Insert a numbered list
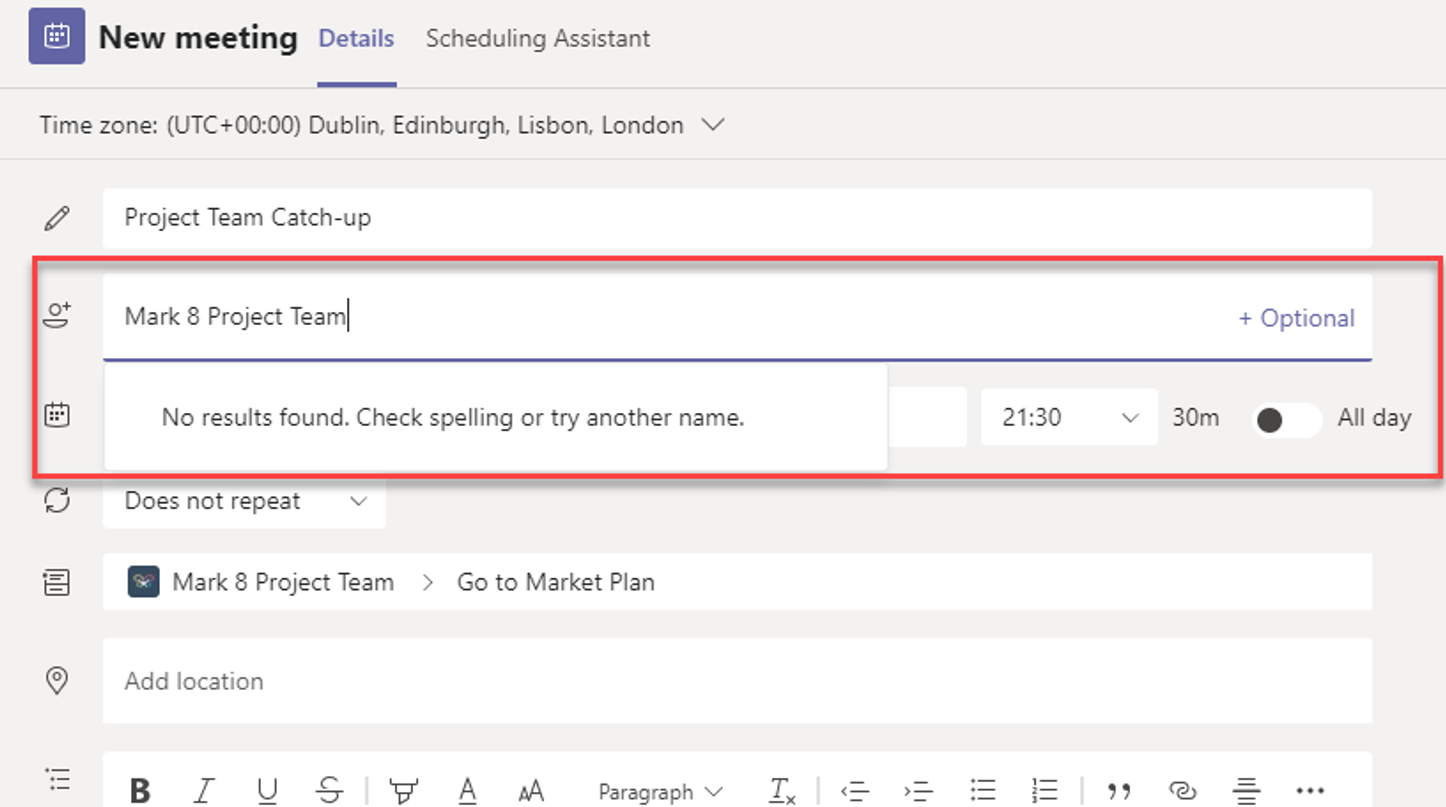 pyautogui.click(x=1045, y=791)
